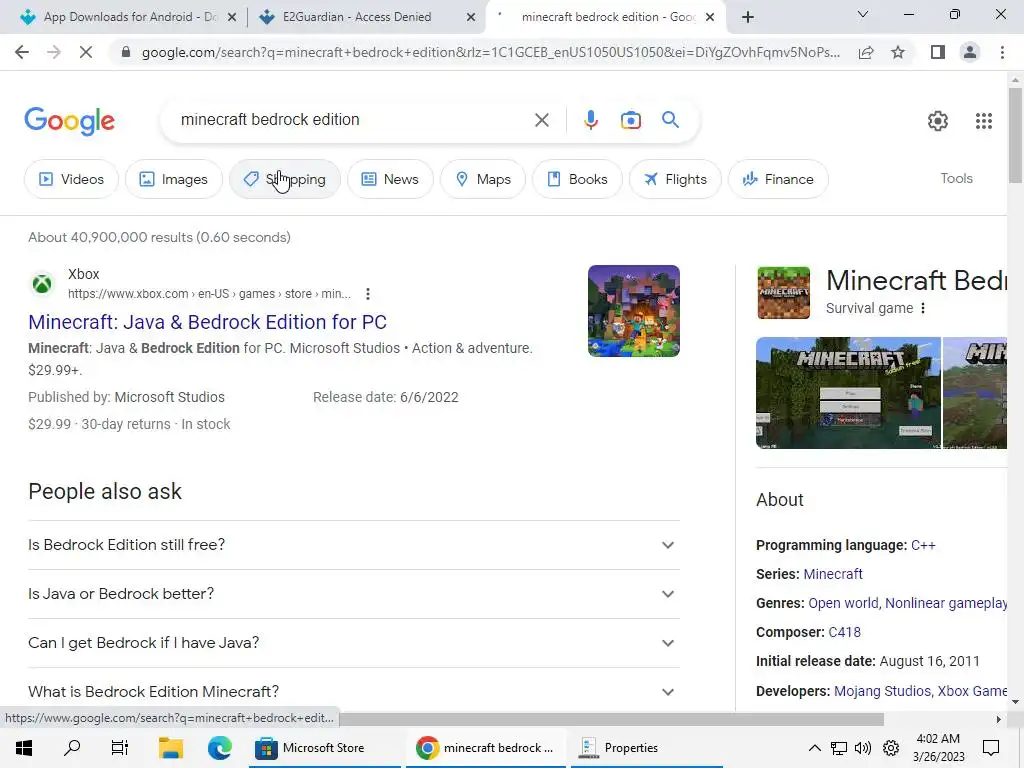Click the URL address bar
The width and height of the screenshot is (1024, 768).
pos(490,52)
